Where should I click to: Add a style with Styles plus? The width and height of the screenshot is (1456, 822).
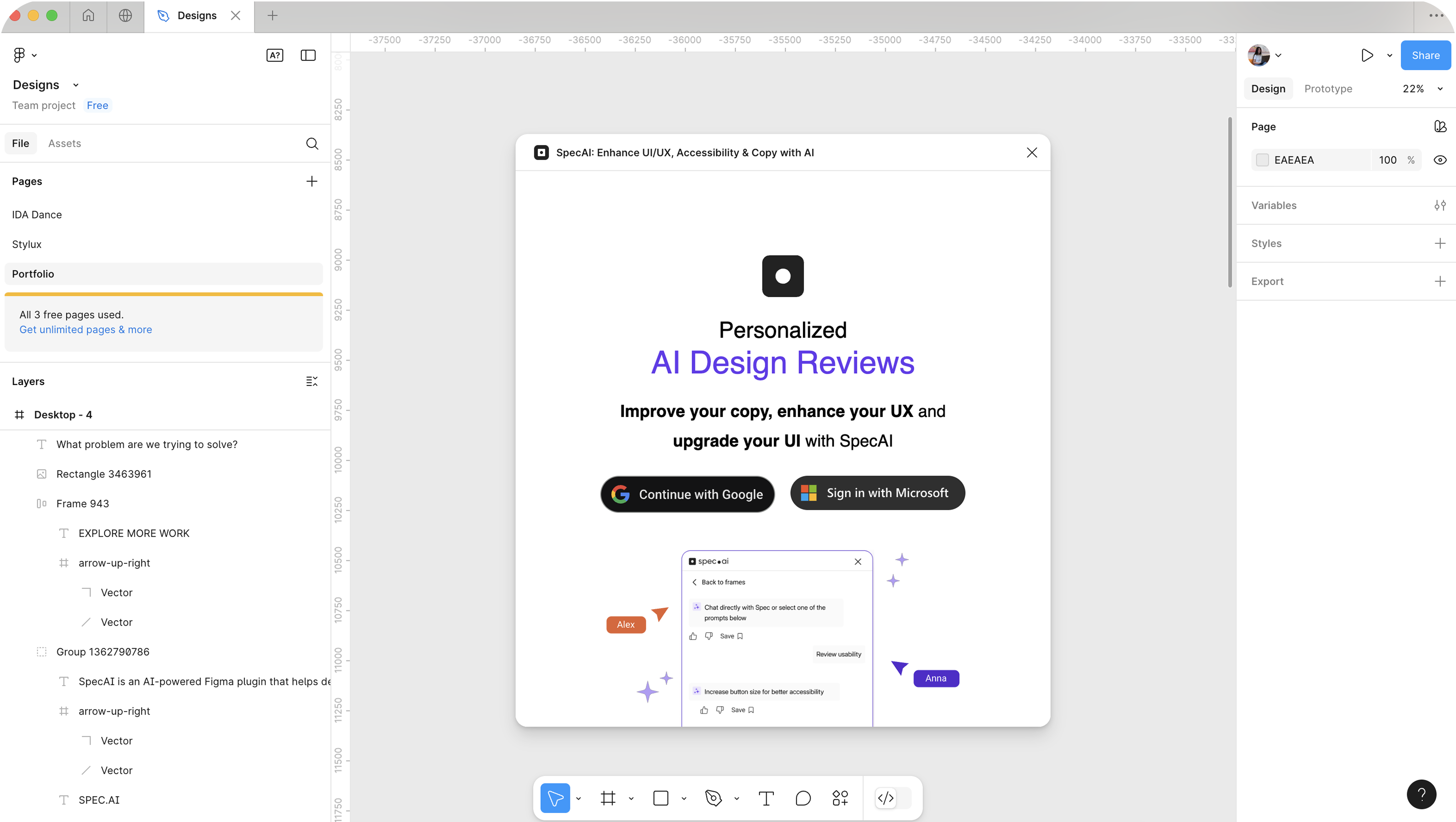(x=1440, y=243)
